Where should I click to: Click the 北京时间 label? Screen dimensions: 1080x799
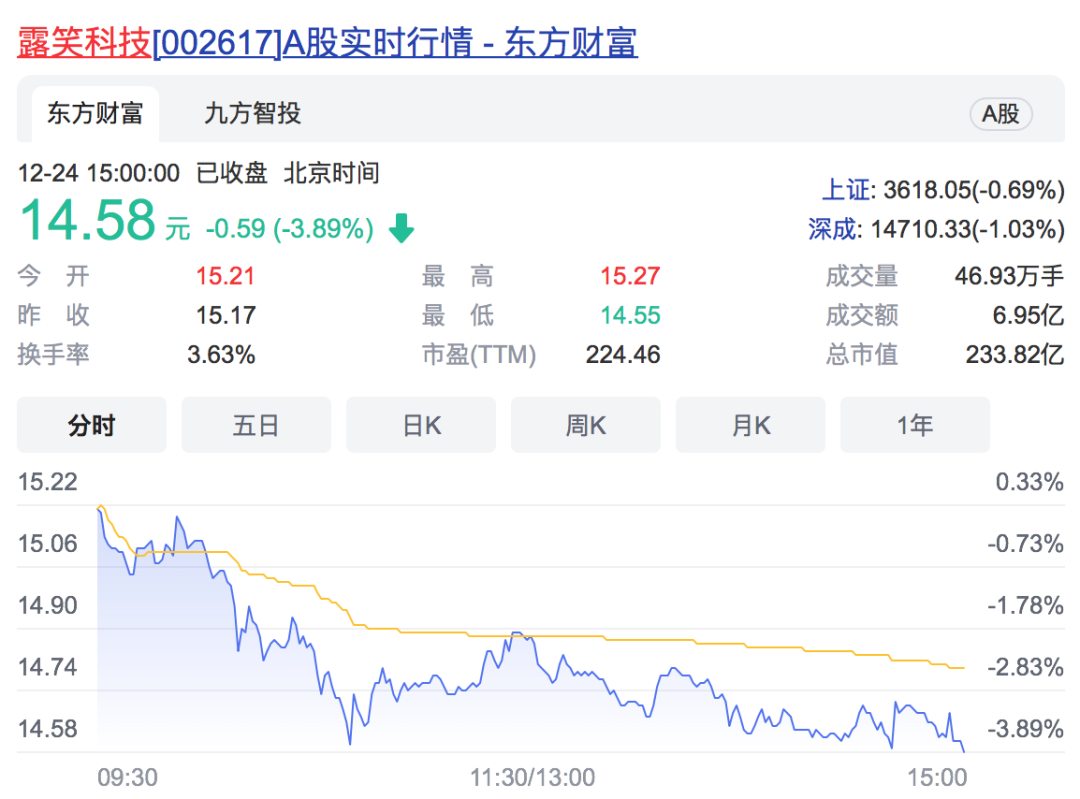331,173
